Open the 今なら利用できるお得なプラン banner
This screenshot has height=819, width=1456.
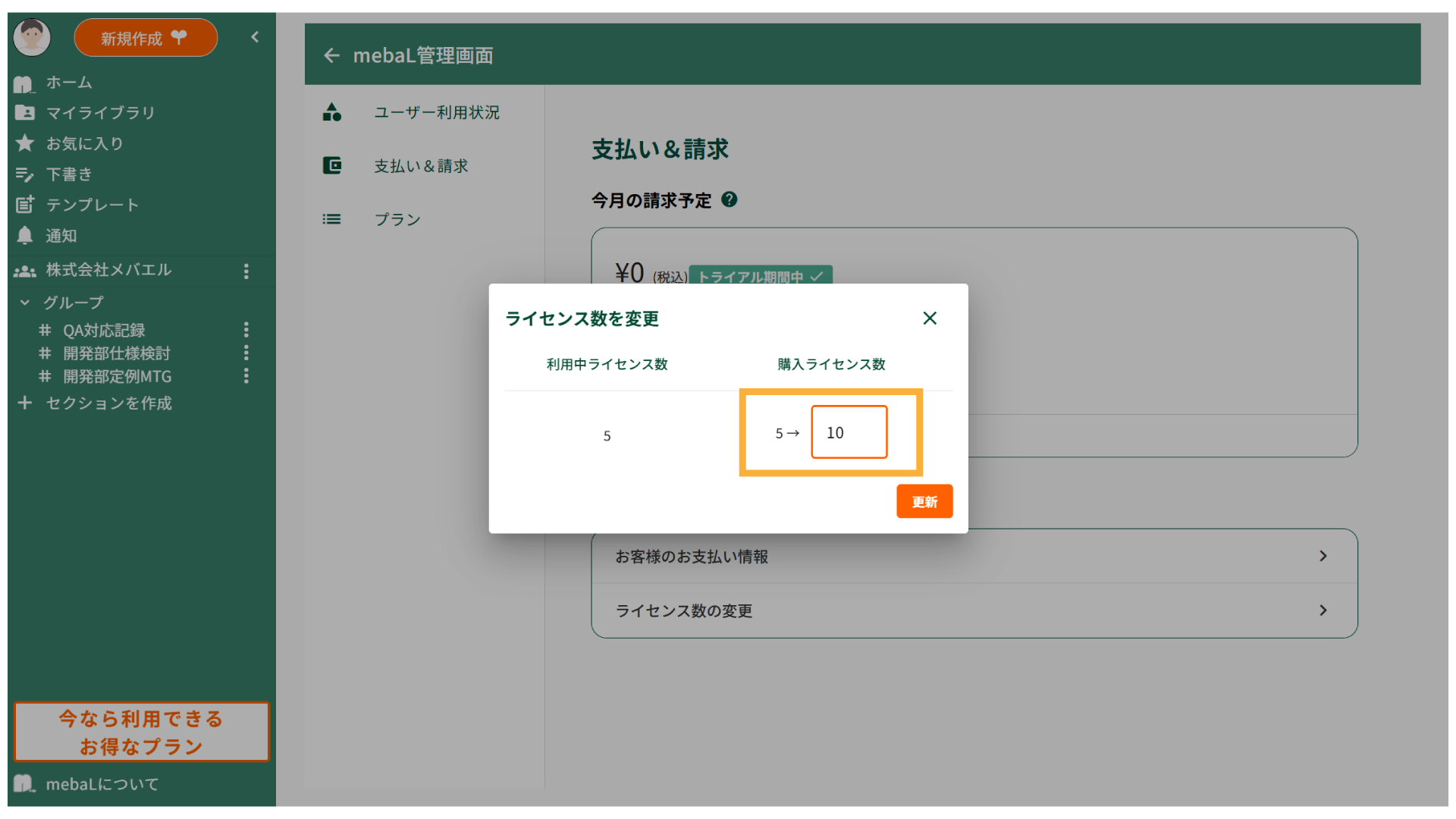pos(142,732)
